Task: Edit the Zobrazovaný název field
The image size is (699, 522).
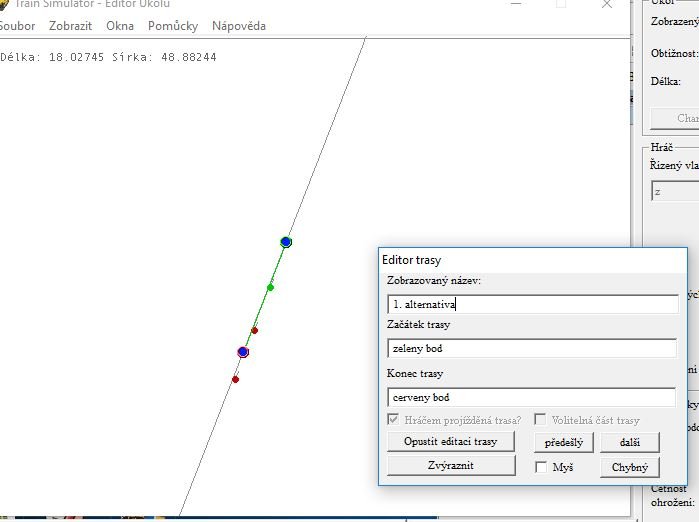Action: click(533, 304)
